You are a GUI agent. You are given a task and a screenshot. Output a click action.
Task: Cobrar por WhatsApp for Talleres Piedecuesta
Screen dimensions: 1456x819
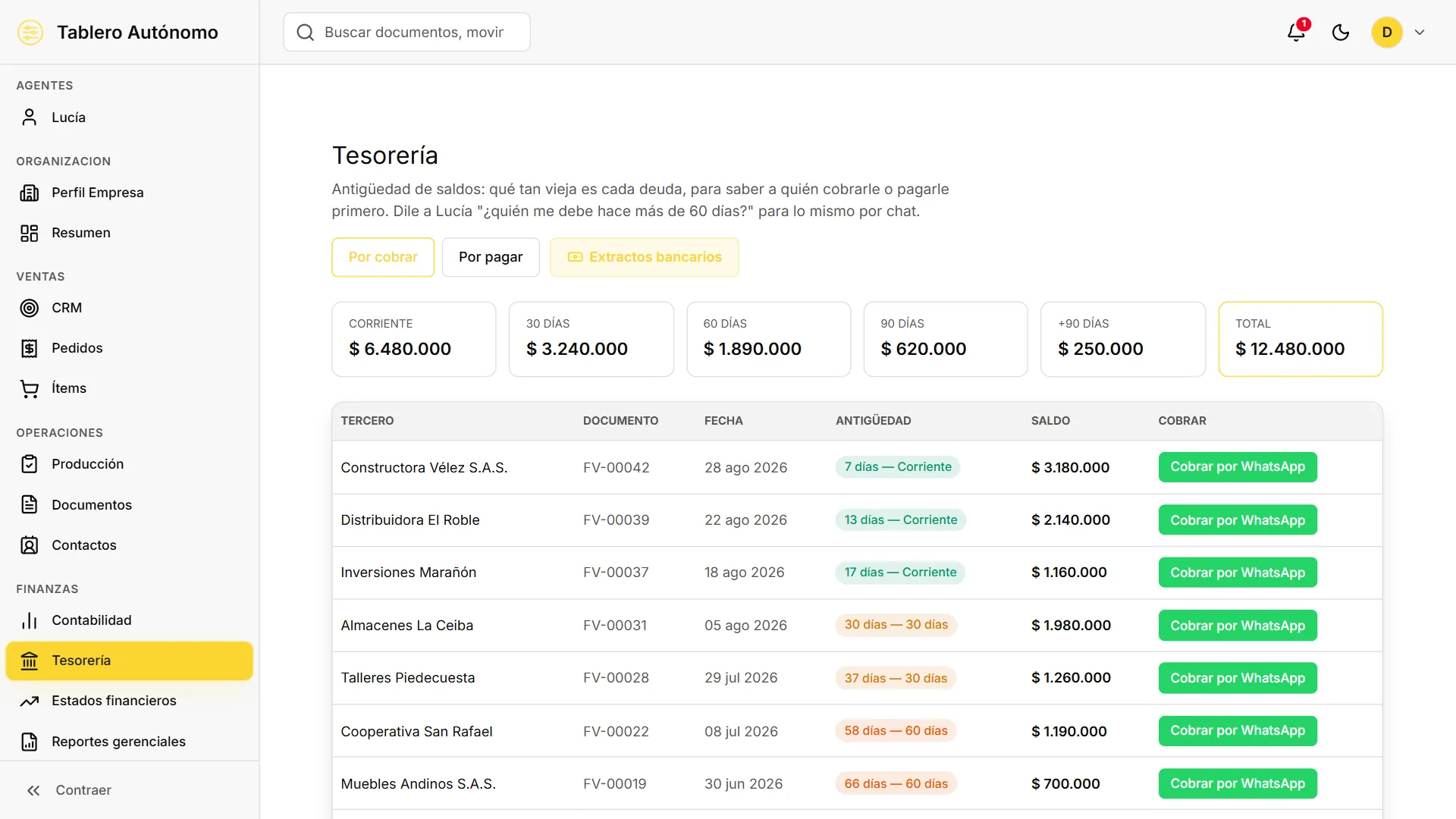click(1238, 678)
